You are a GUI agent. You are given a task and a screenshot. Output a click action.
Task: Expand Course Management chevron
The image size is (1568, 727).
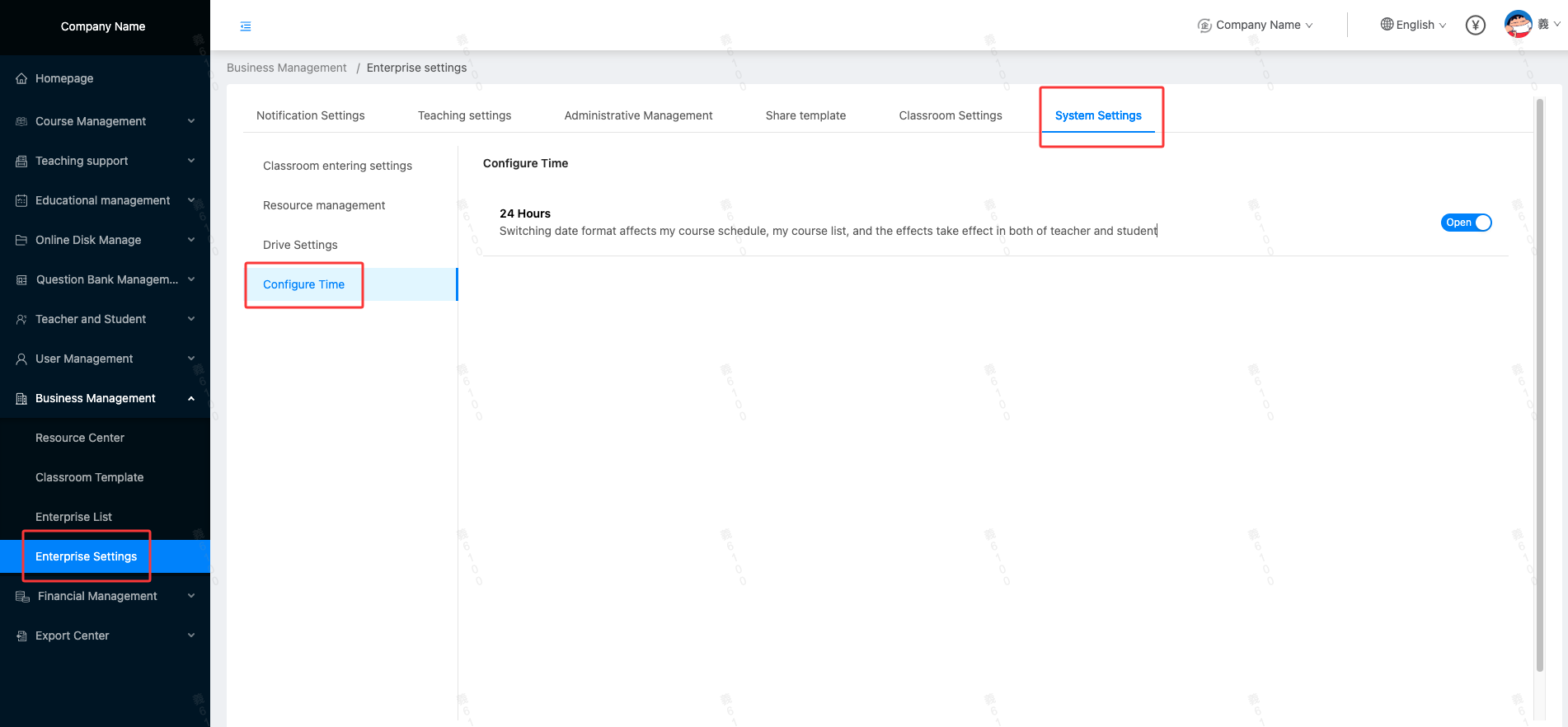(191, 121)
